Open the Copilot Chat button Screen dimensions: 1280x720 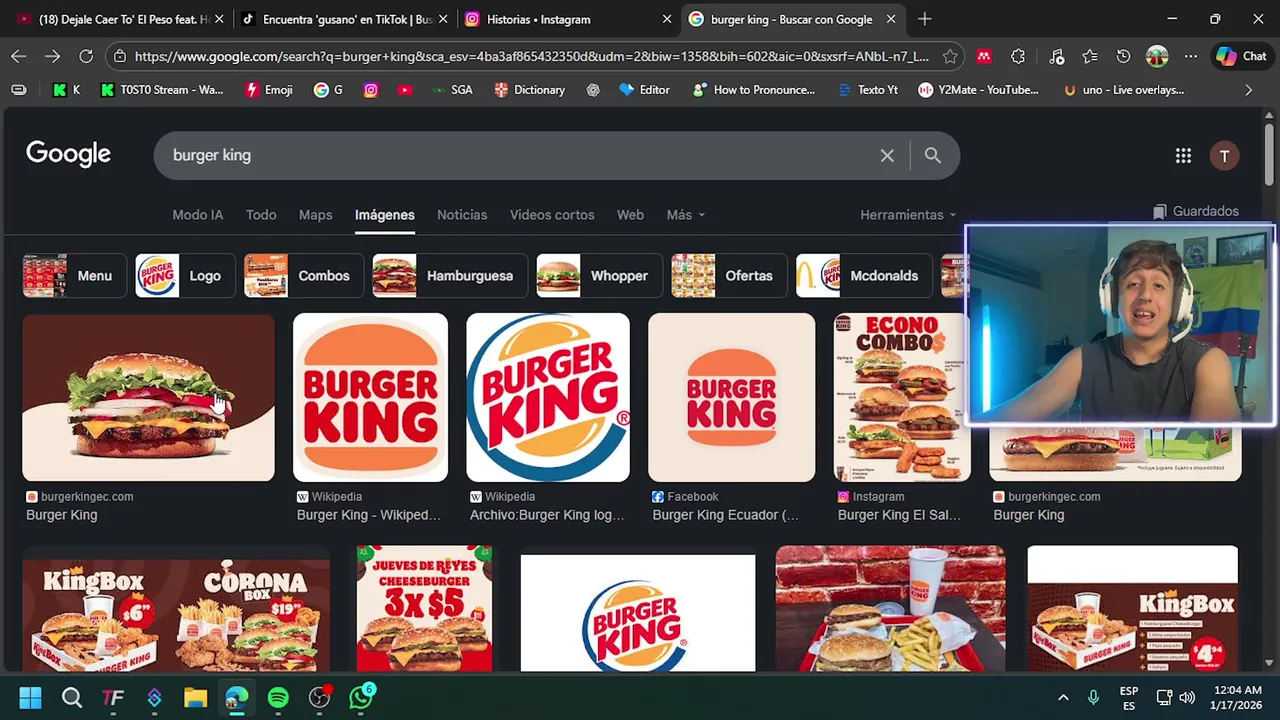click(1241, 57)
